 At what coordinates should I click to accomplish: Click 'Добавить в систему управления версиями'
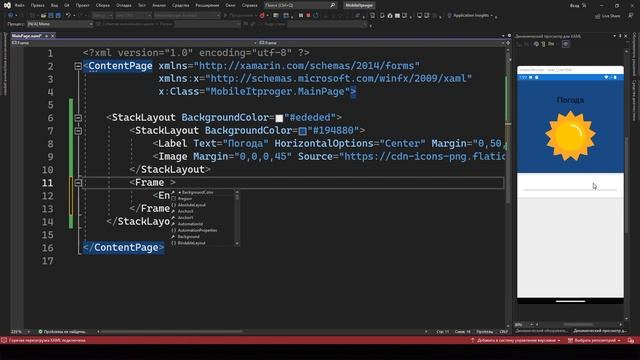pos(516,340)
